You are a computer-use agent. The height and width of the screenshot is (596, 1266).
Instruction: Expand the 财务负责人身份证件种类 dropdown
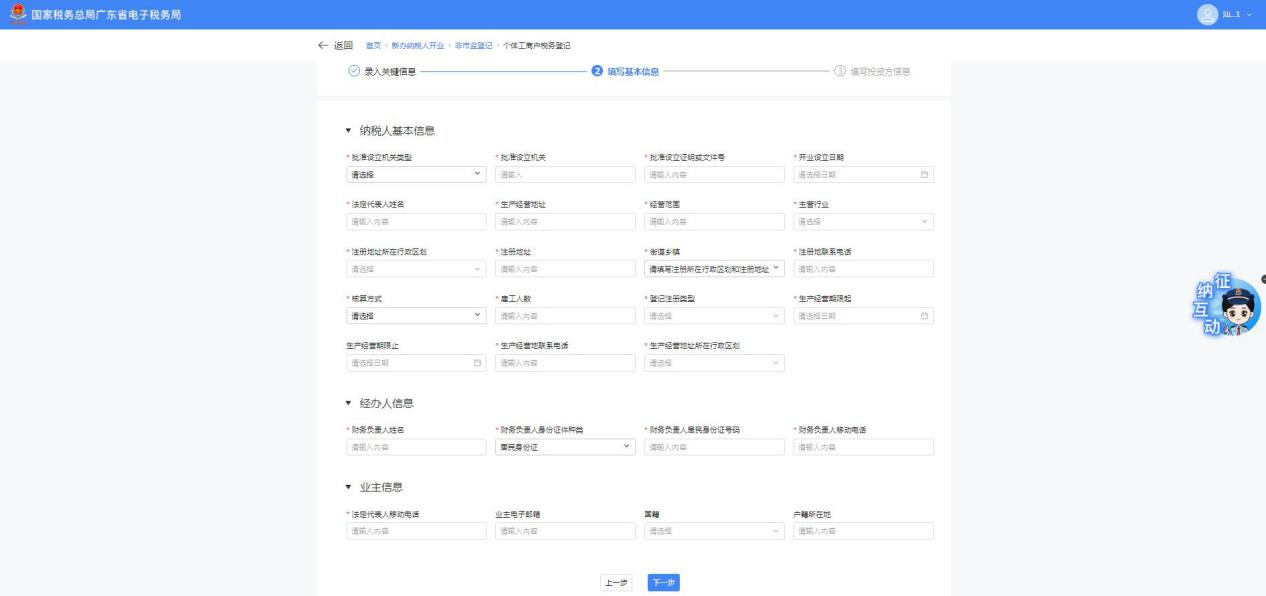565,447
